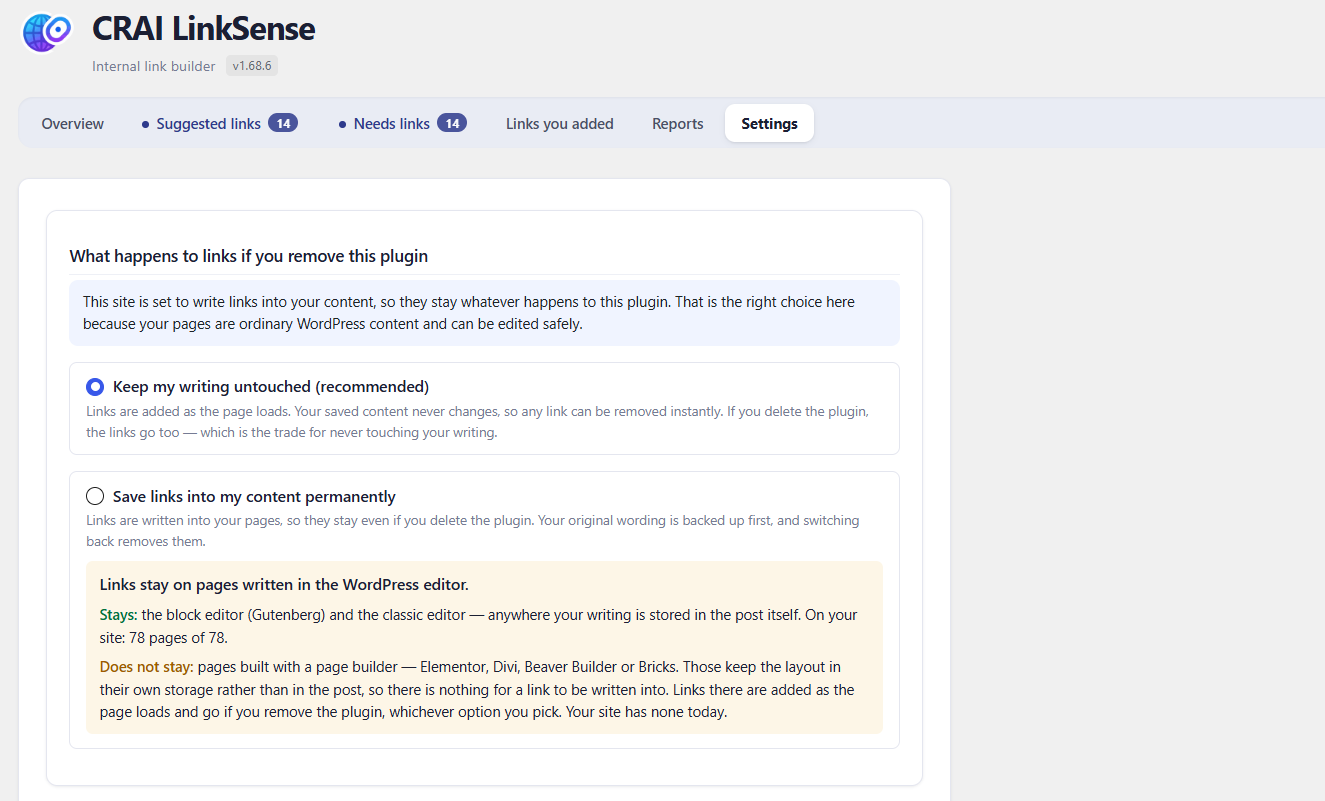Click the CRAI LinkSense title text
The height and width of the screenshot is (801, 1325).
203,29
